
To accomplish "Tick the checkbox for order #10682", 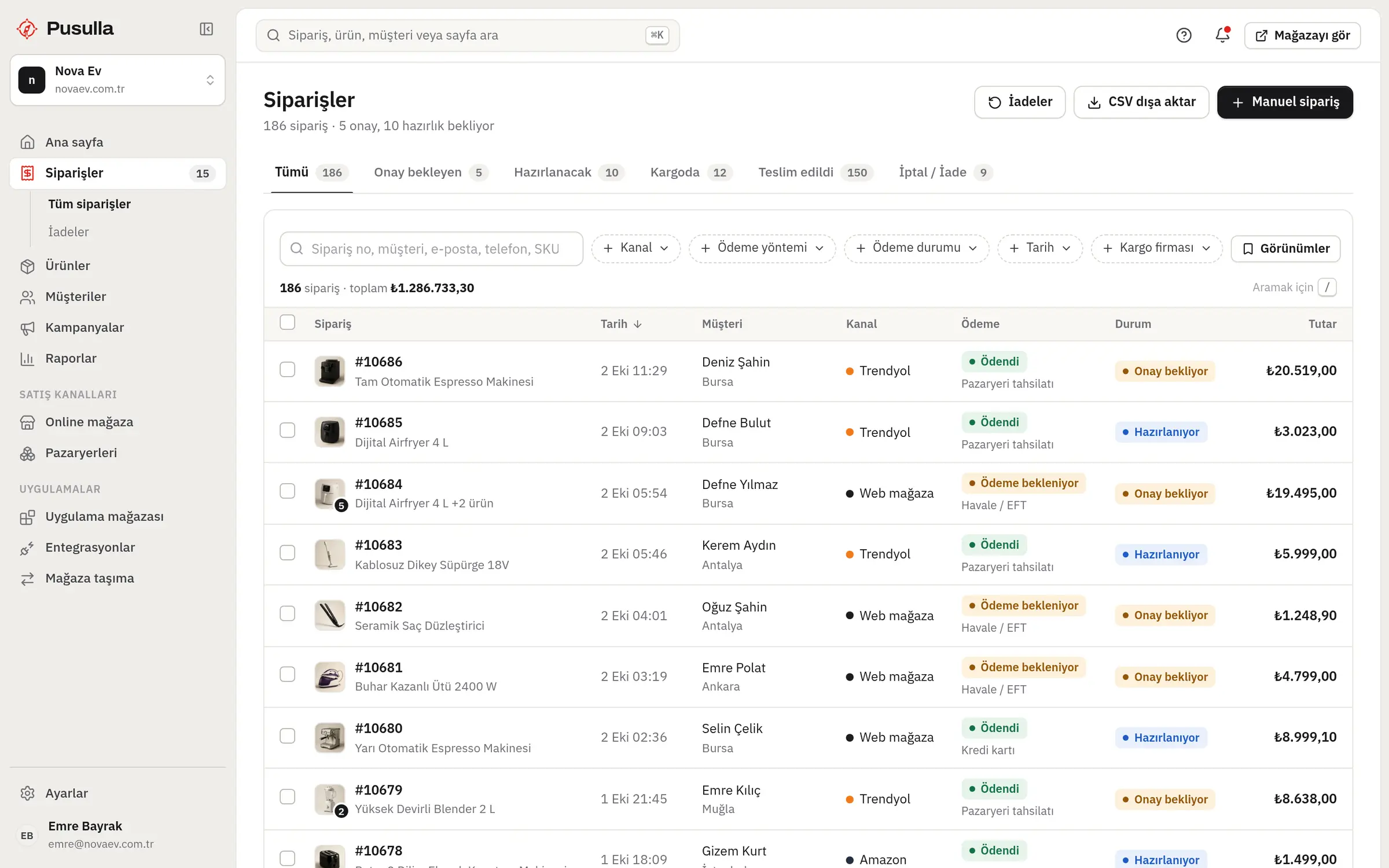I will coord(287,613).
